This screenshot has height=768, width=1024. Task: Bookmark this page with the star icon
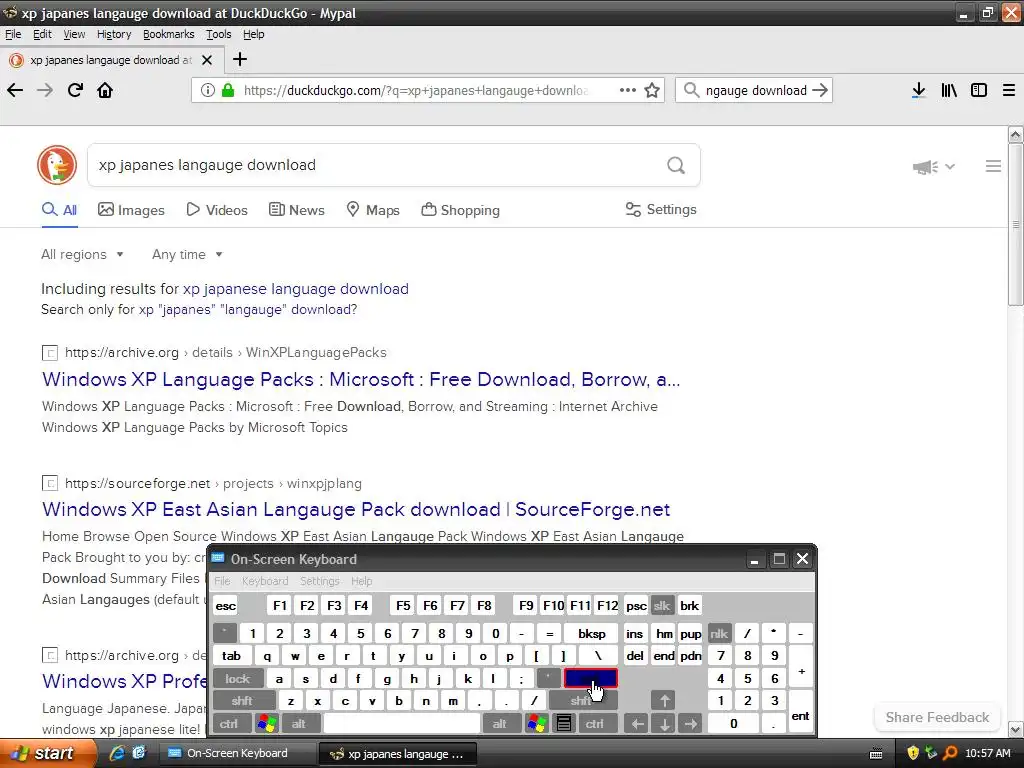click(x=652, y=90)
